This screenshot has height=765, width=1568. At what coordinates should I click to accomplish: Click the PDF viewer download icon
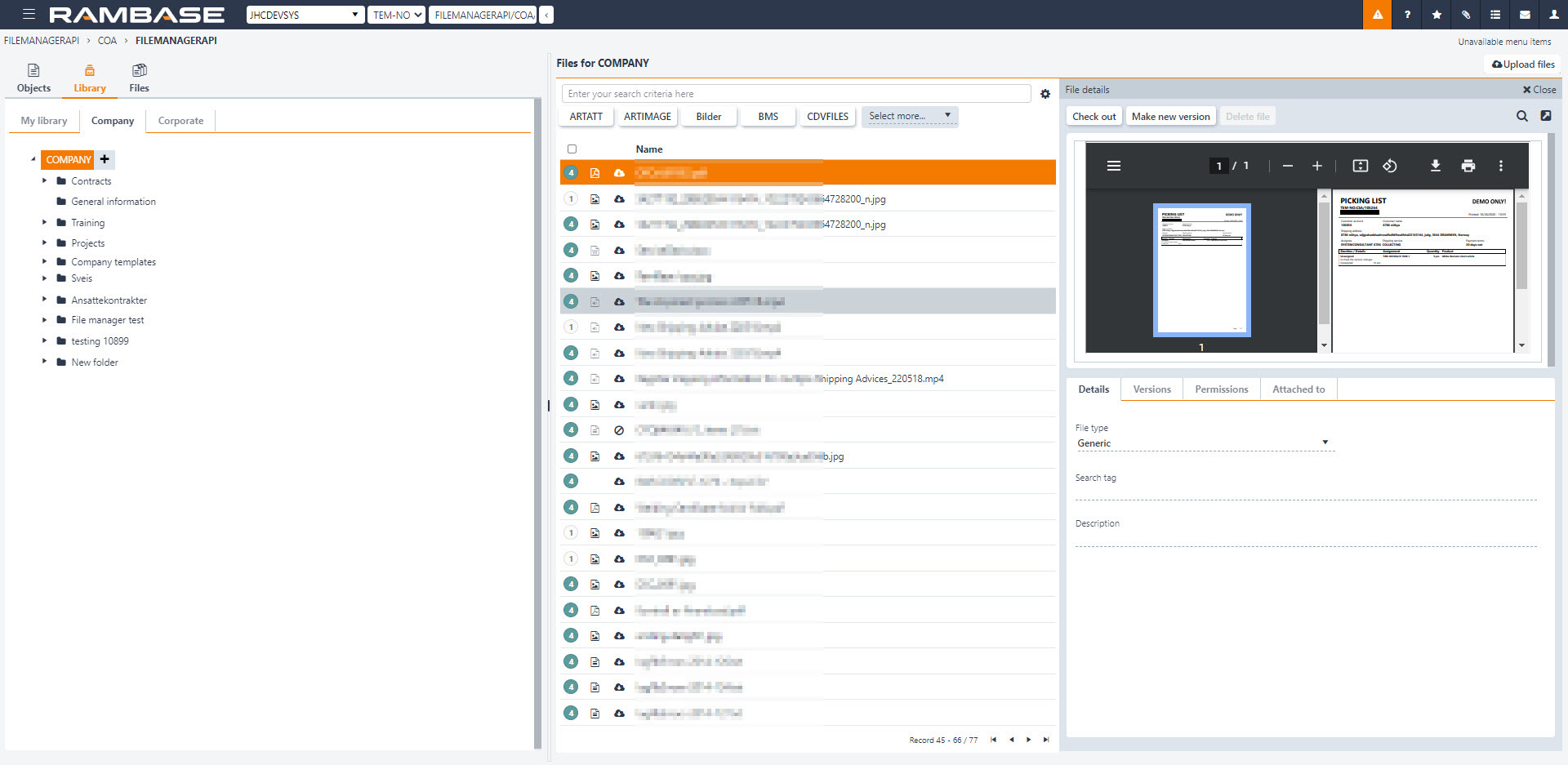point(1435,166)
